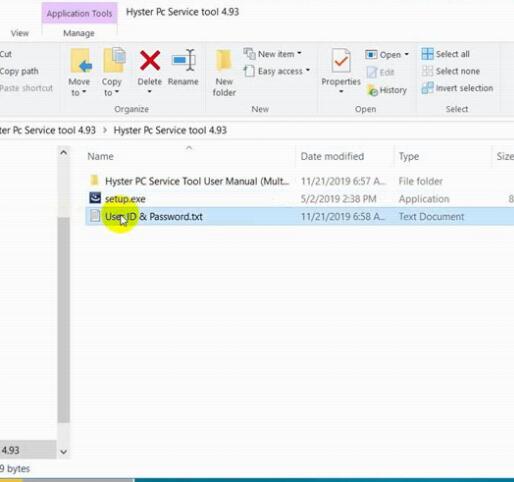Expand the Open dropdown arrow
Screen dimensions: 514x482
click(406, 54)
